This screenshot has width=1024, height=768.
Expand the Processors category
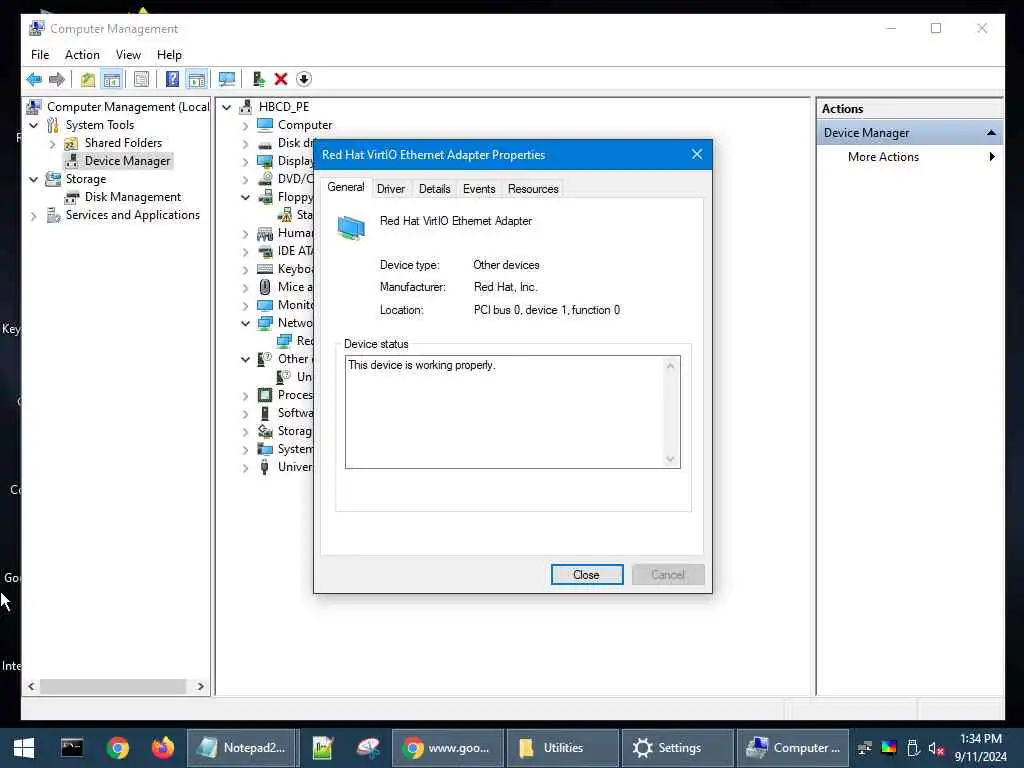(246, 396)
